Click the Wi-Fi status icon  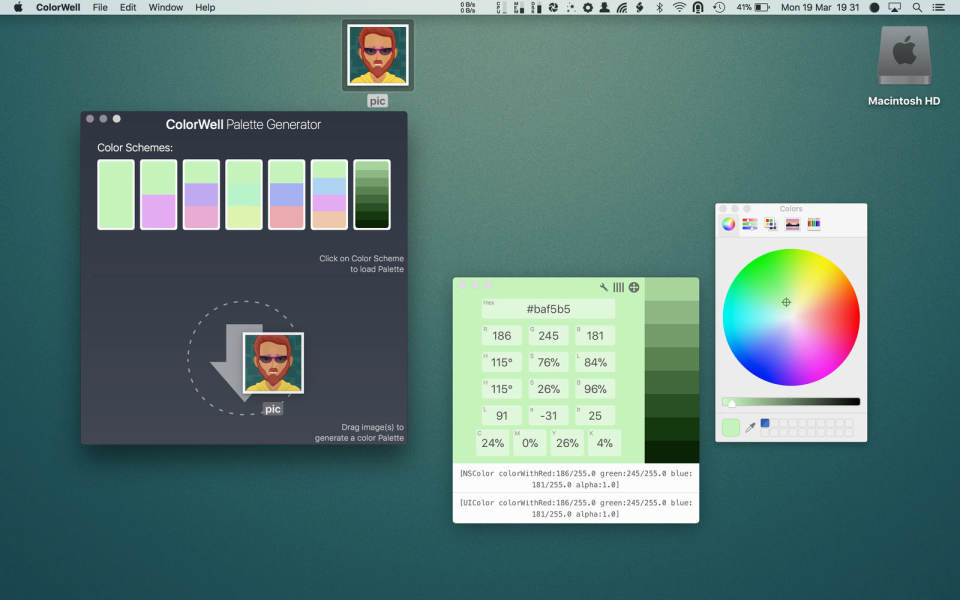pos(679,7)
